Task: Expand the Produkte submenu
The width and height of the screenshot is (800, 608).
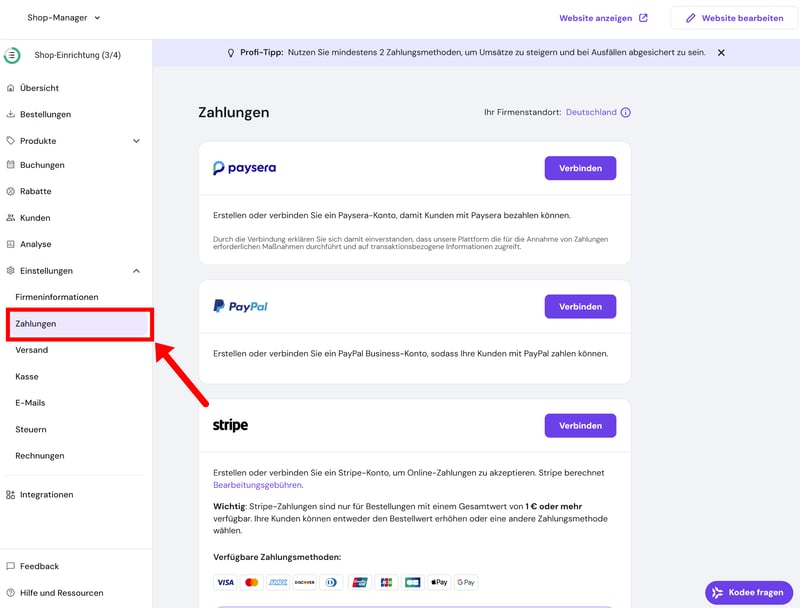Action: tap(136, 141)
